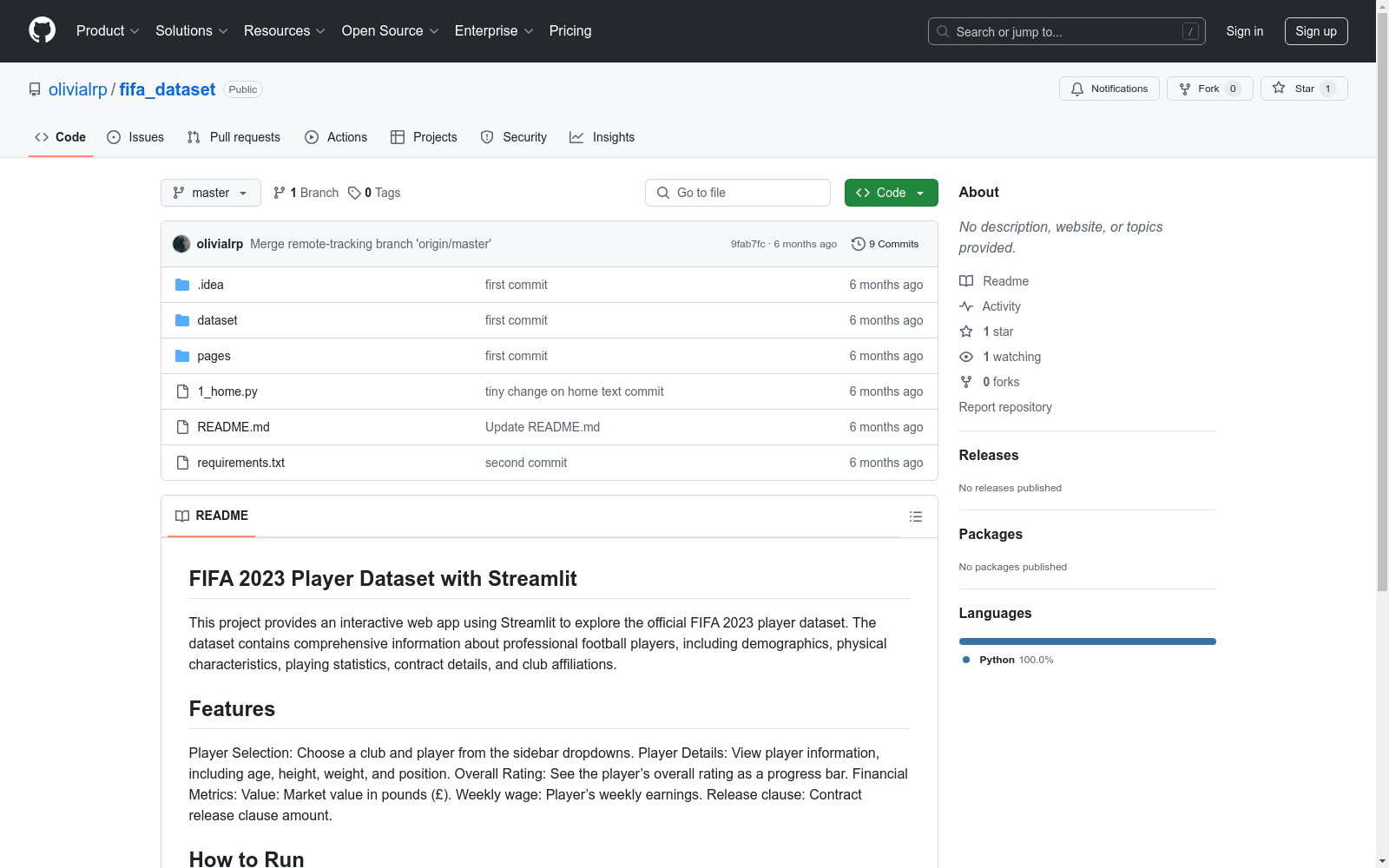
Task: Click the Python language bar
Action: click(x=1088, y=641)
